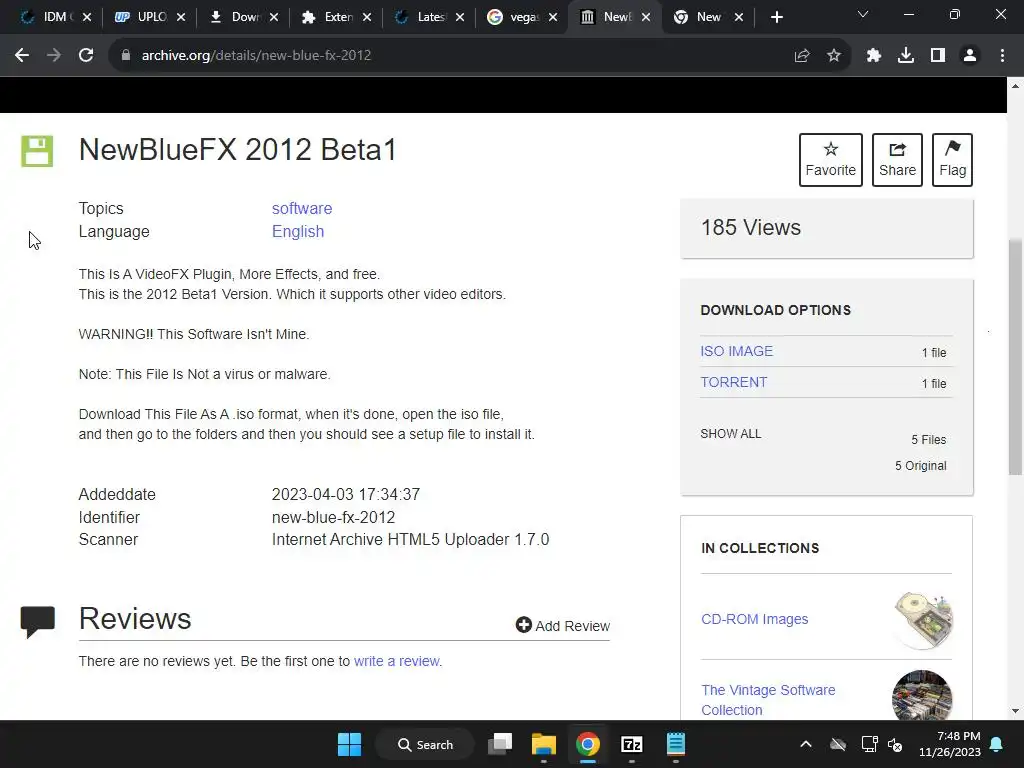Open a new browser tab with plus button

click(x=776, y=18)
